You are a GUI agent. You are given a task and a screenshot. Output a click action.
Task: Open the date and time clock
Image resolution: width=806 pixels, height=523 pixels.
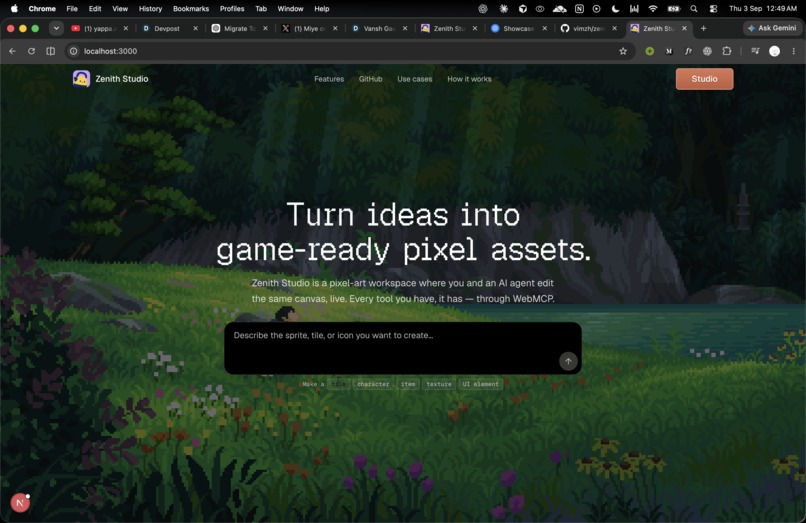[763, 8]
